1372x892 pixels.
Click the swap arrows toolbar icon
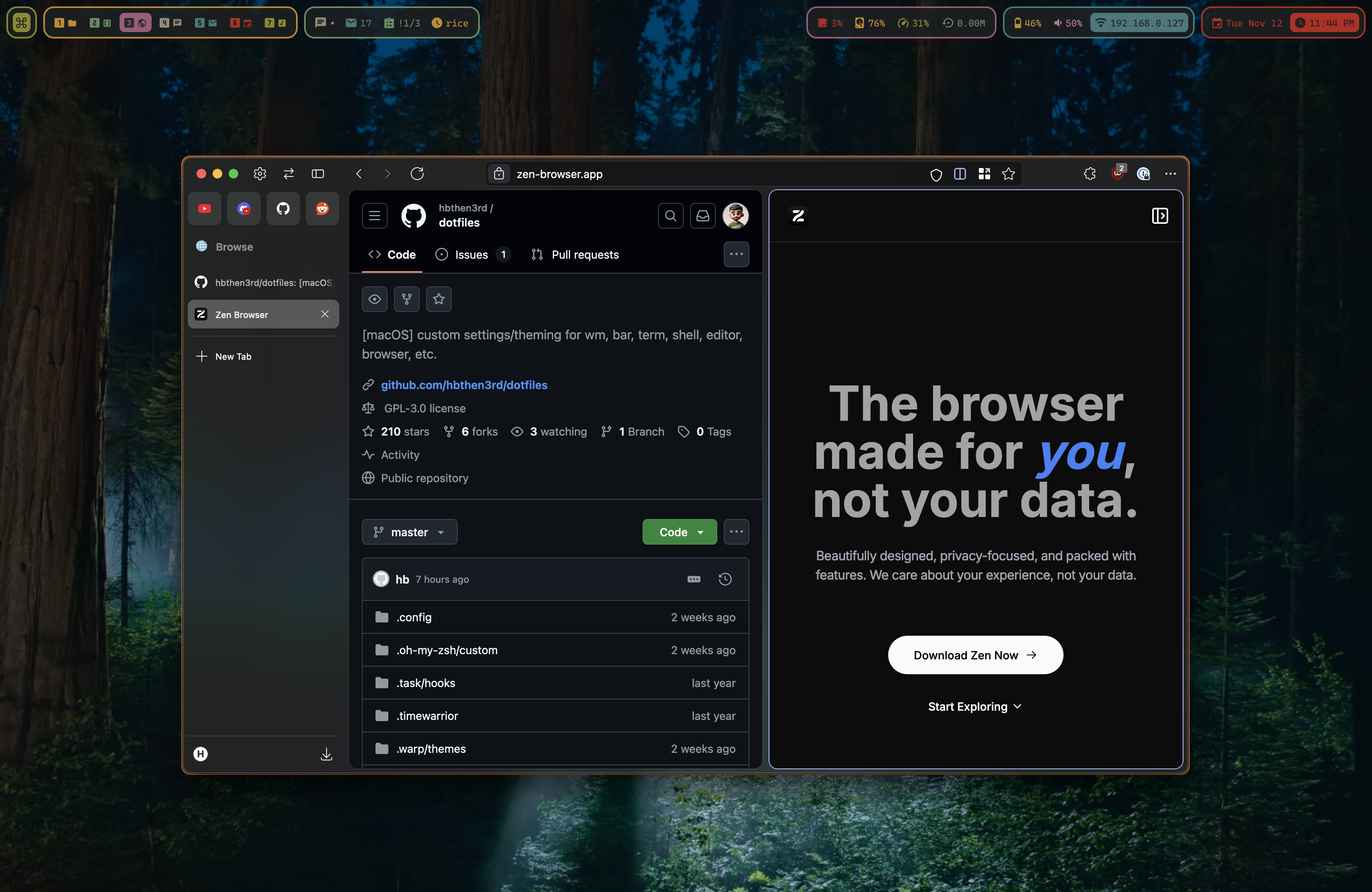click(289, 173)
